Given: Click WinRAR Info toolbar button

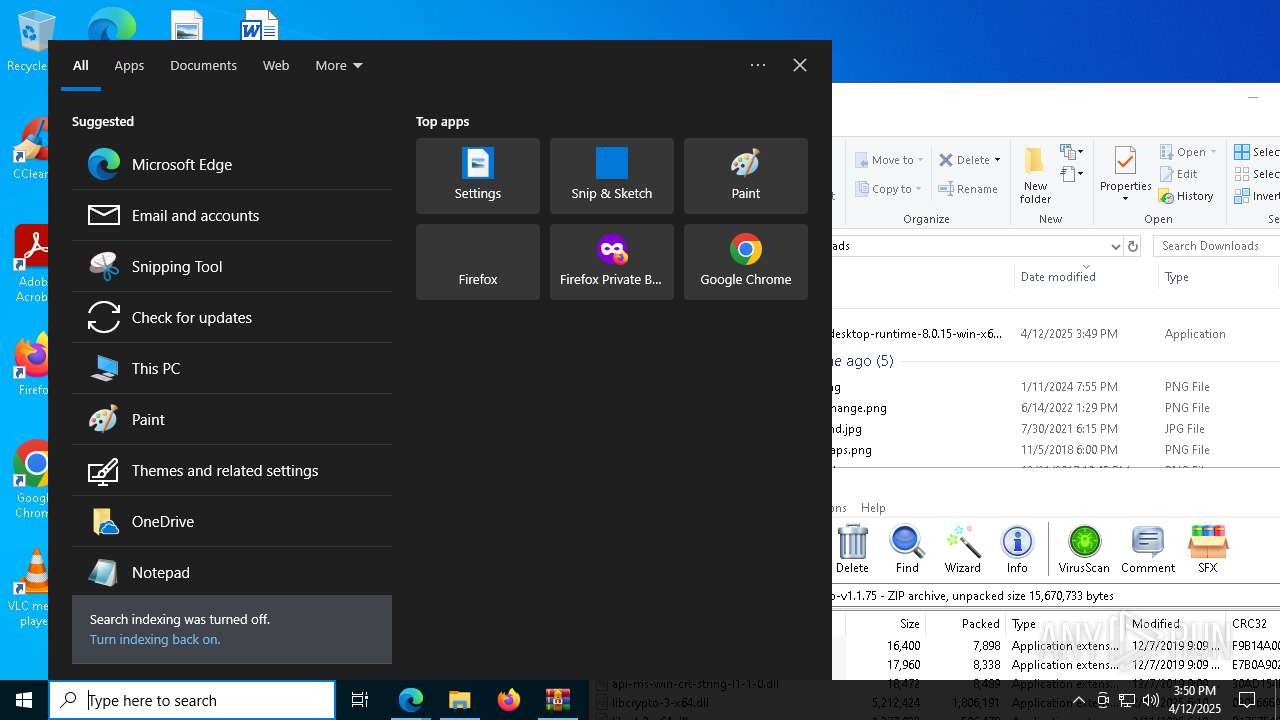Looking at the screenshot, I should [x=1017, y=549].
